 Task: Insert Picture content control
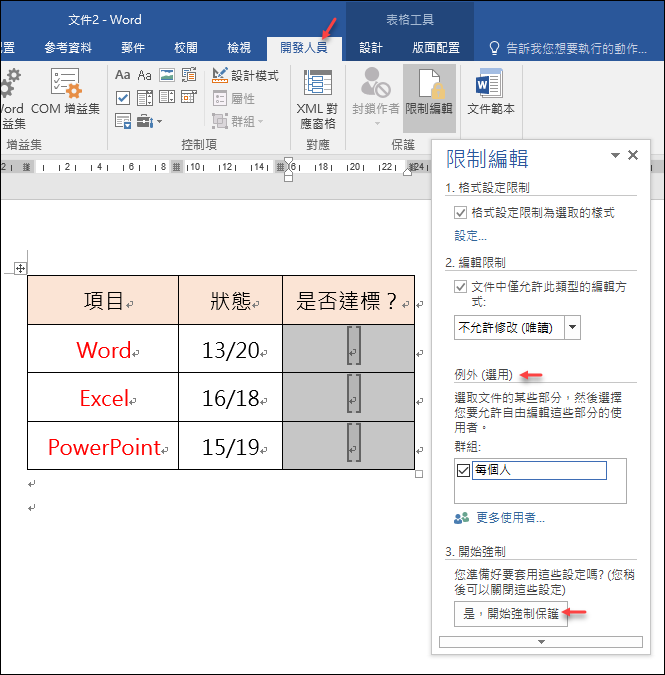click(x=167, y=75)
